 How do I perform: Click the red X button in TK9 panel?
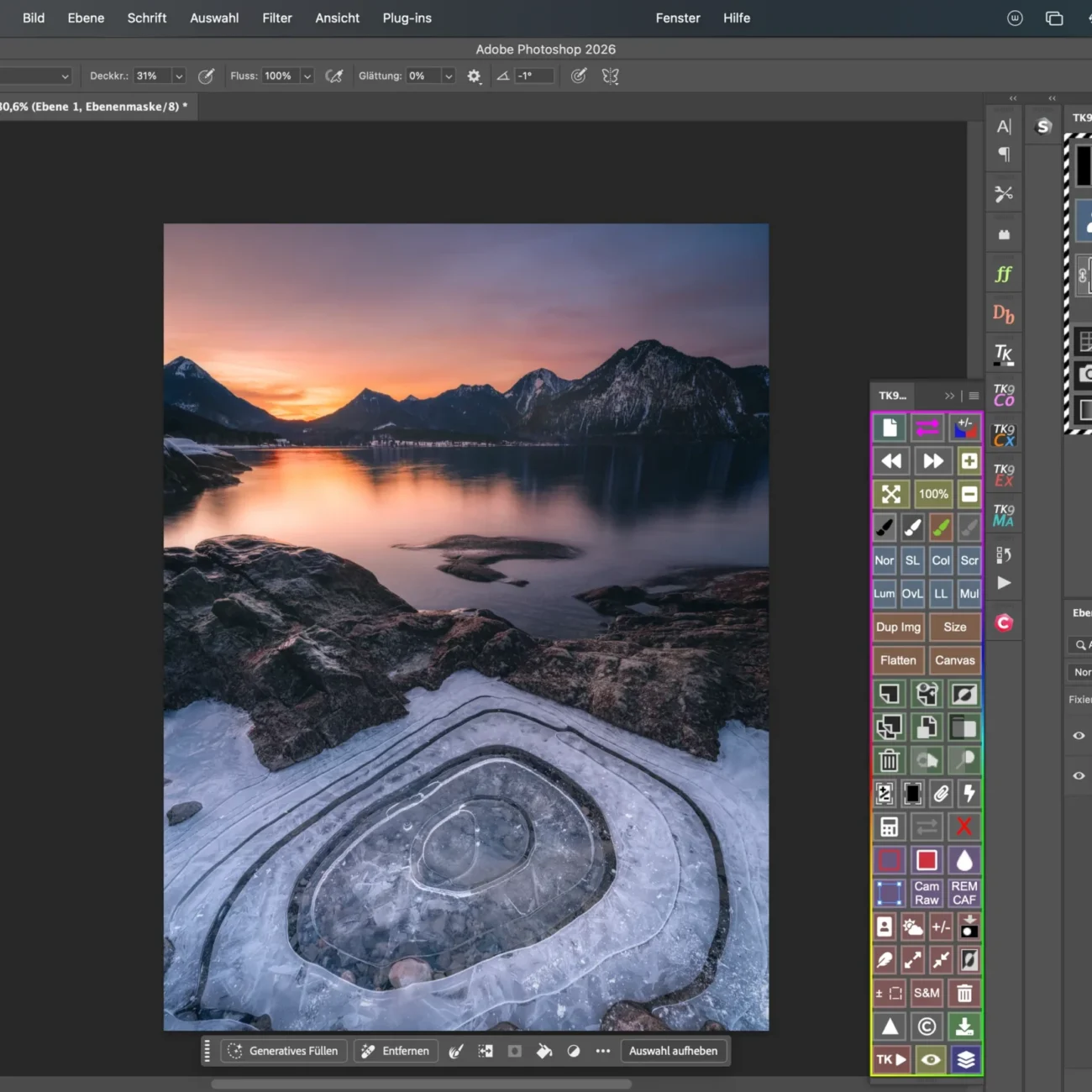tap(964, 827)
